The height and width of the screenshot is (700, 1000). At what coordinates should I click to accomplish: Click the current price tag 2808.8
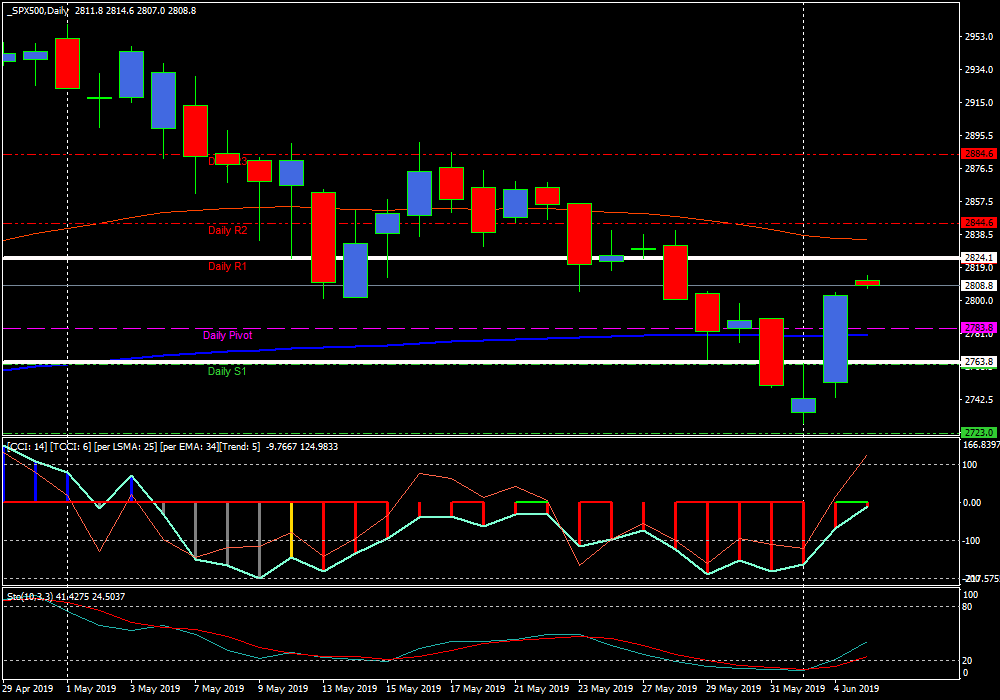[979, 285]
